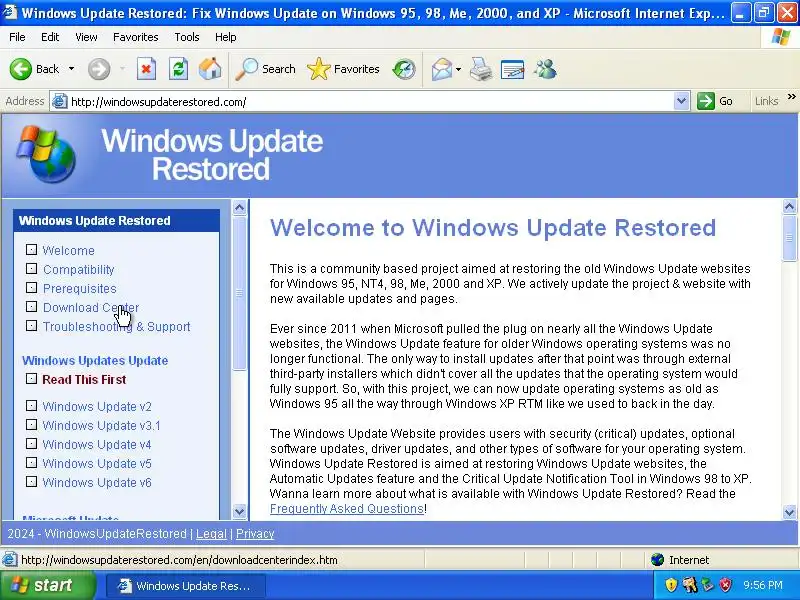Click the box bullet beside Download Center

click(32, 306)
